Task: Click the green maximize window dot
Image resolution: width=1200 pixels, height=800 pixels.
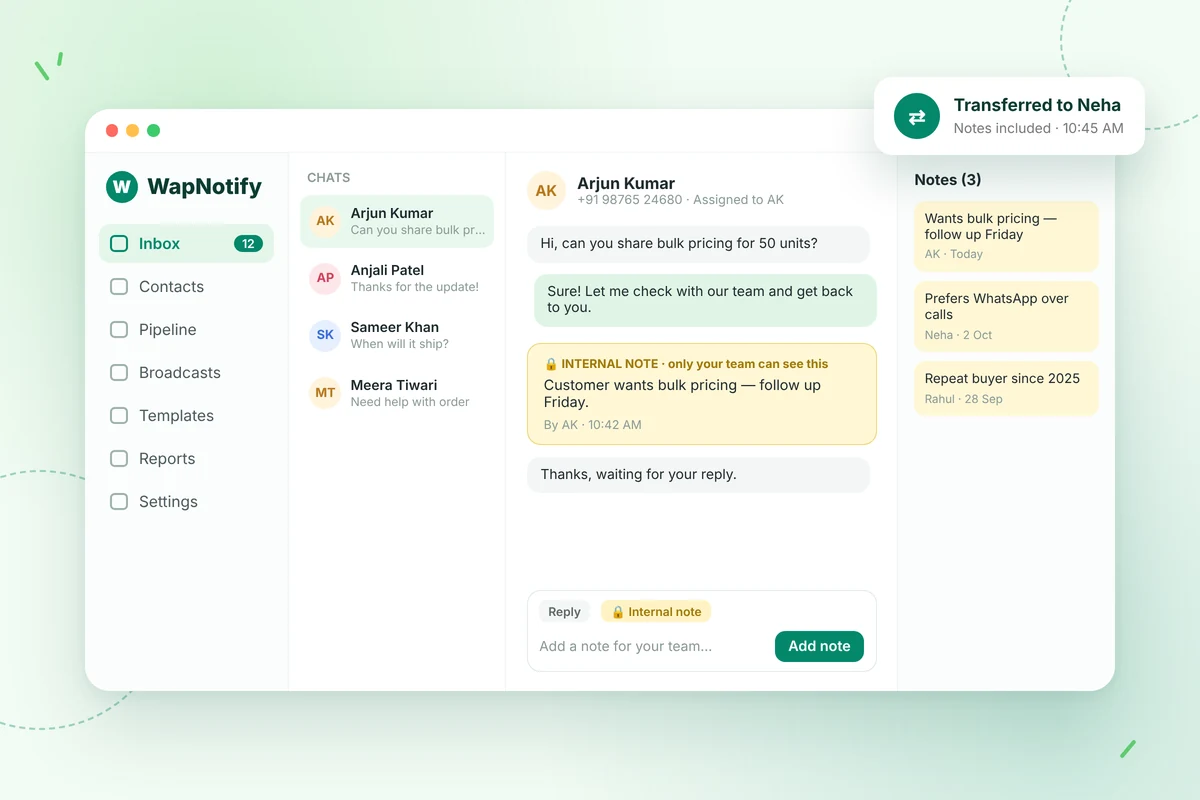Action: [153, 131]
